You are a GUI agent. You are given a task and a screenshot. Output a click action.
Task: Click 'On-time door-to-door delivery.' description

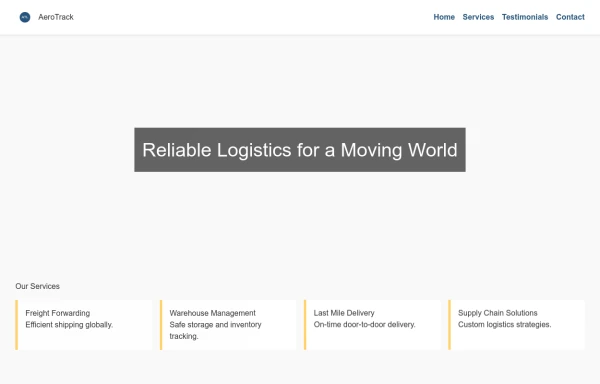click(x=364, y=325)
